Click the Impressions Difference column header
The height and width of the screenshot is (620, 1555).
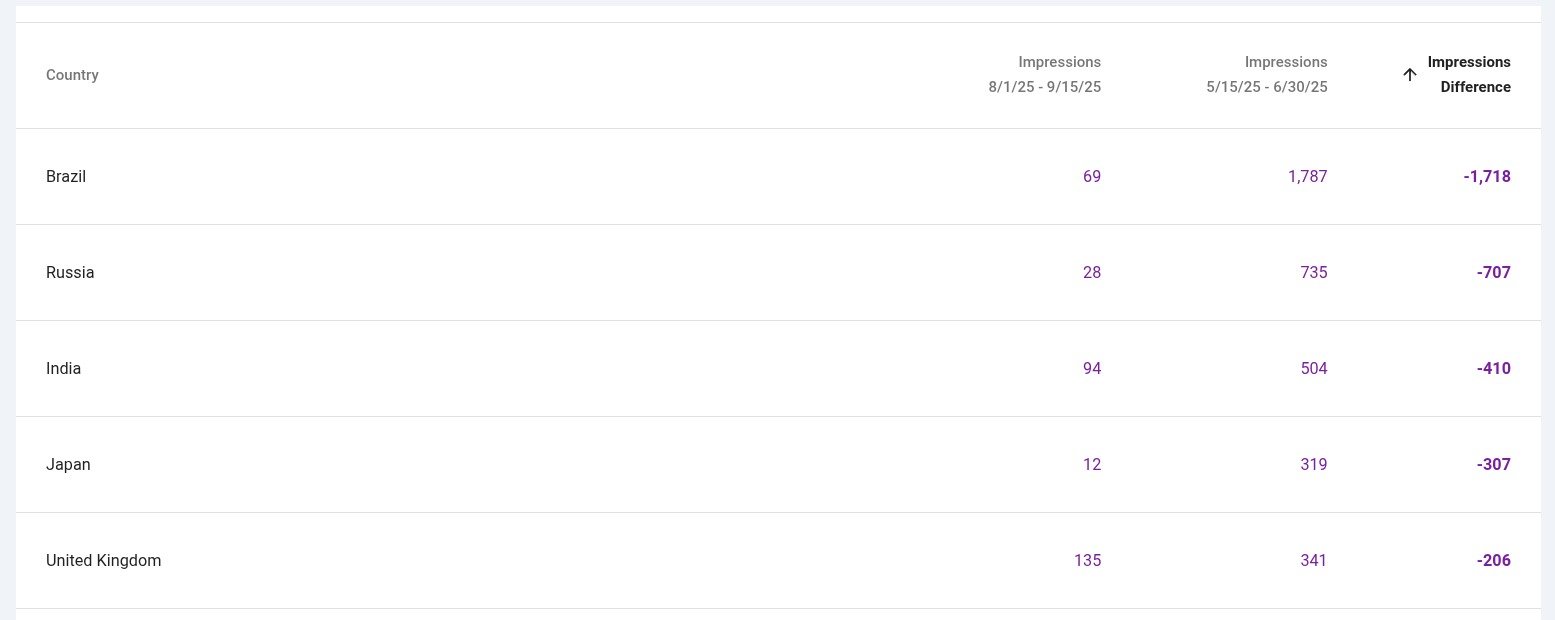[x=1469, y=75]
